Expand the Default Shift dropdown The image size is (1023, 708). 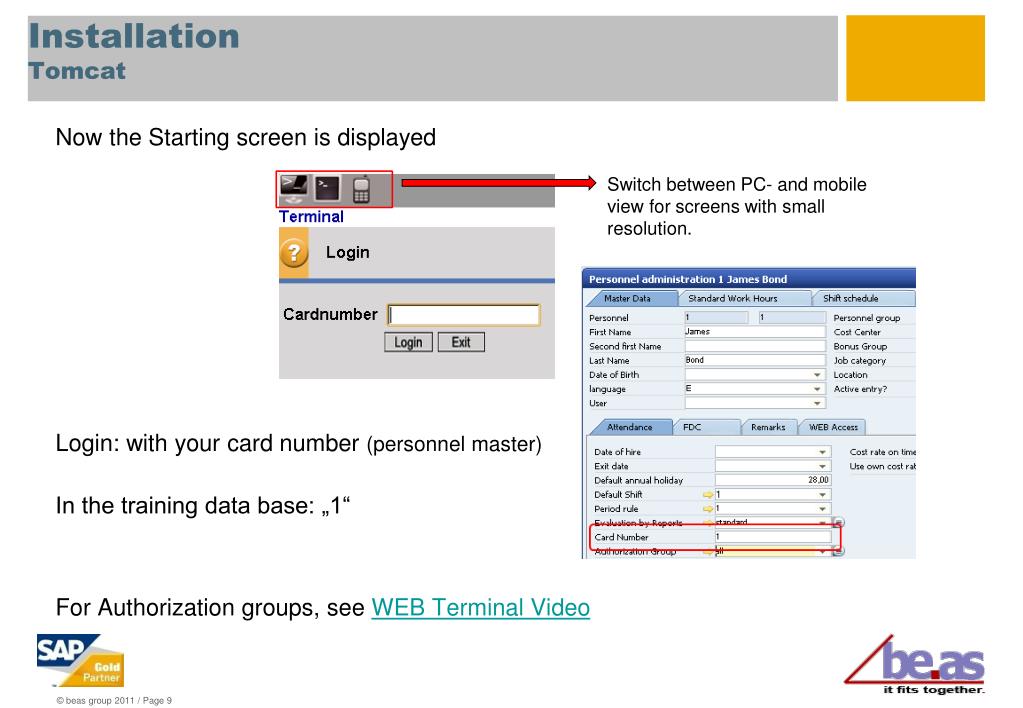click(822, 495)
